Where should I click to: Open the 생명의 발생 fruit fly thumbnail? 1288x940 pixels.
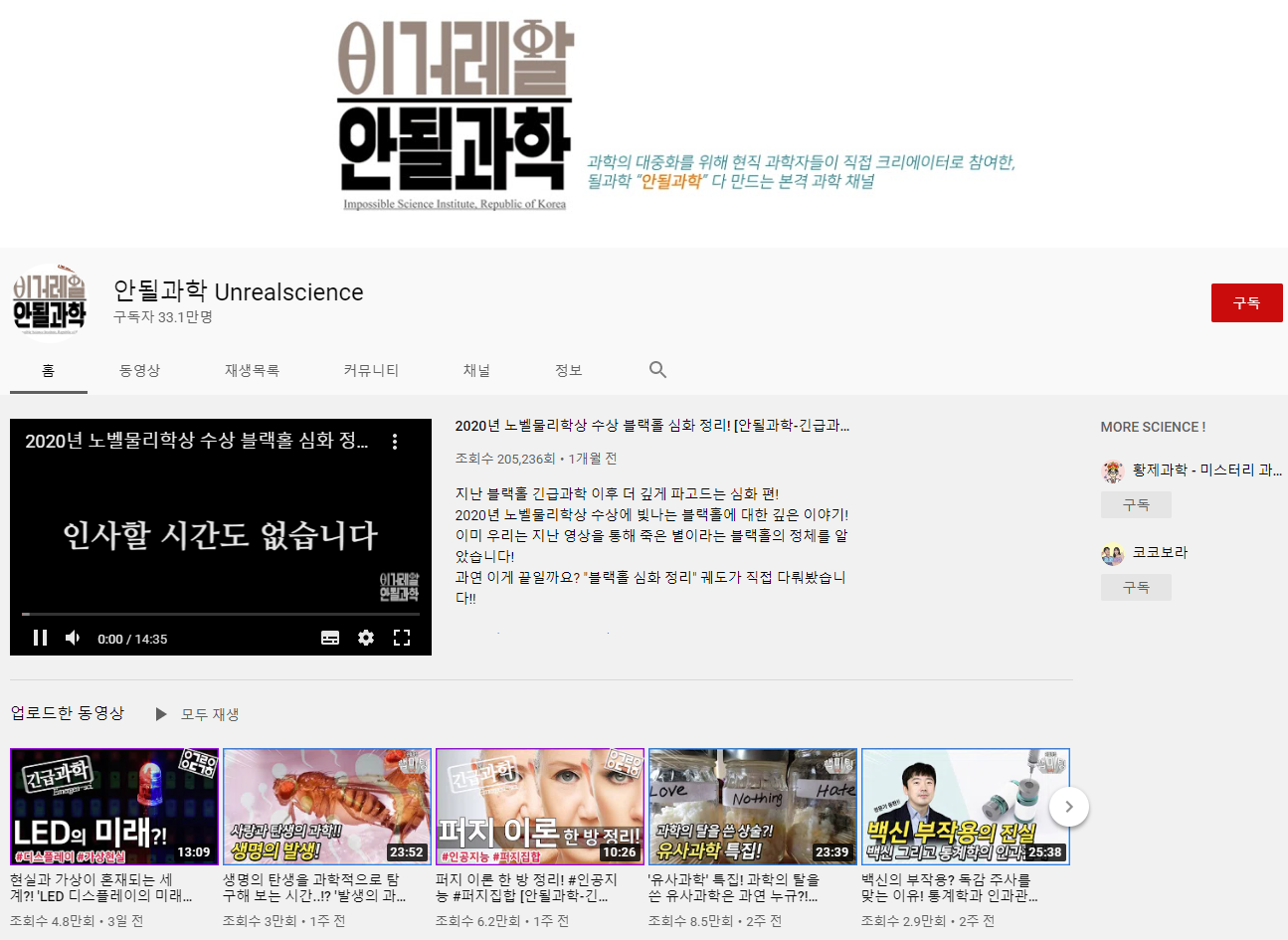point(327,807)
